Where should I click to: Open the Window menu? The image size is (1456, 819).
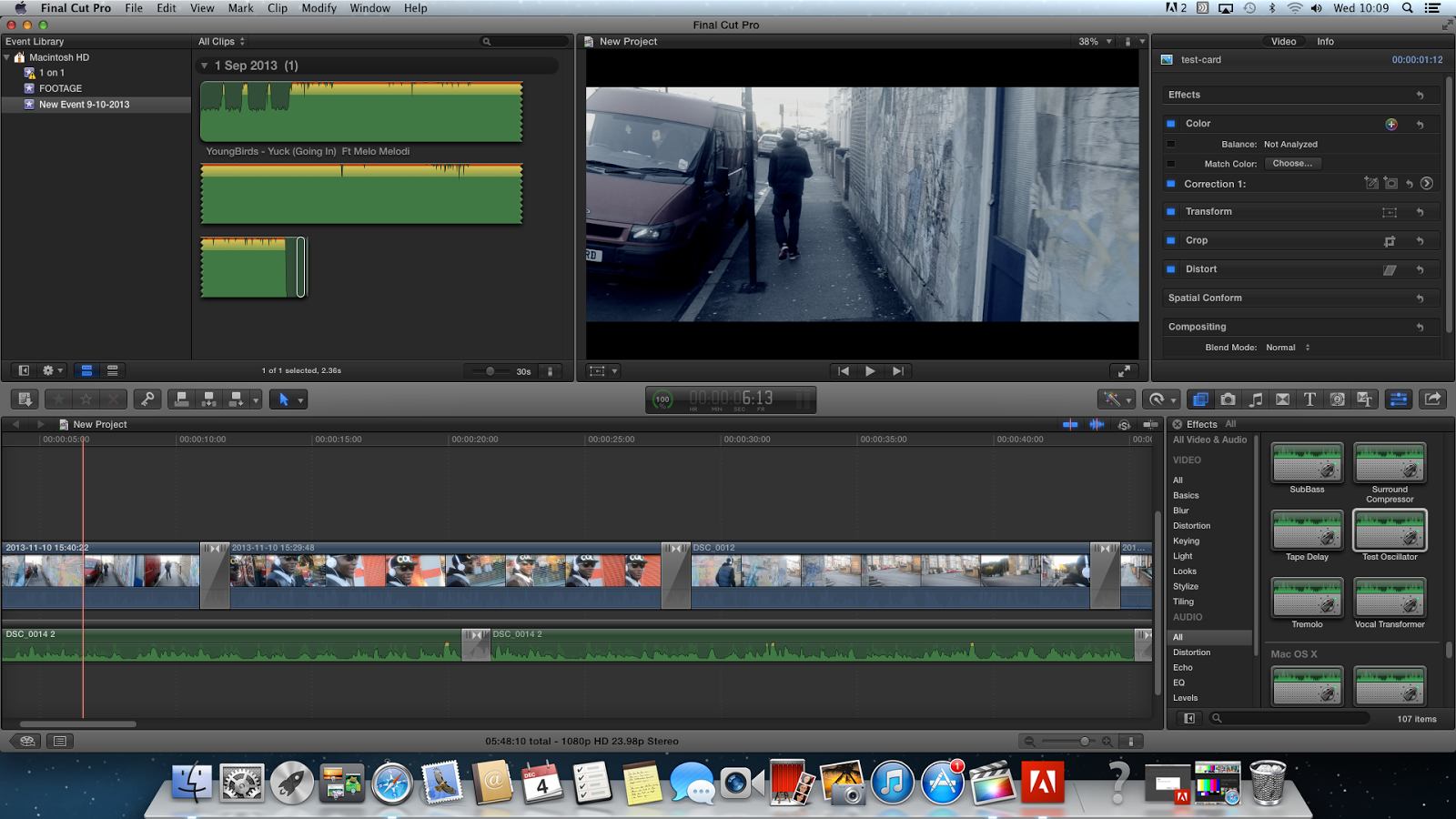[370, 8]
